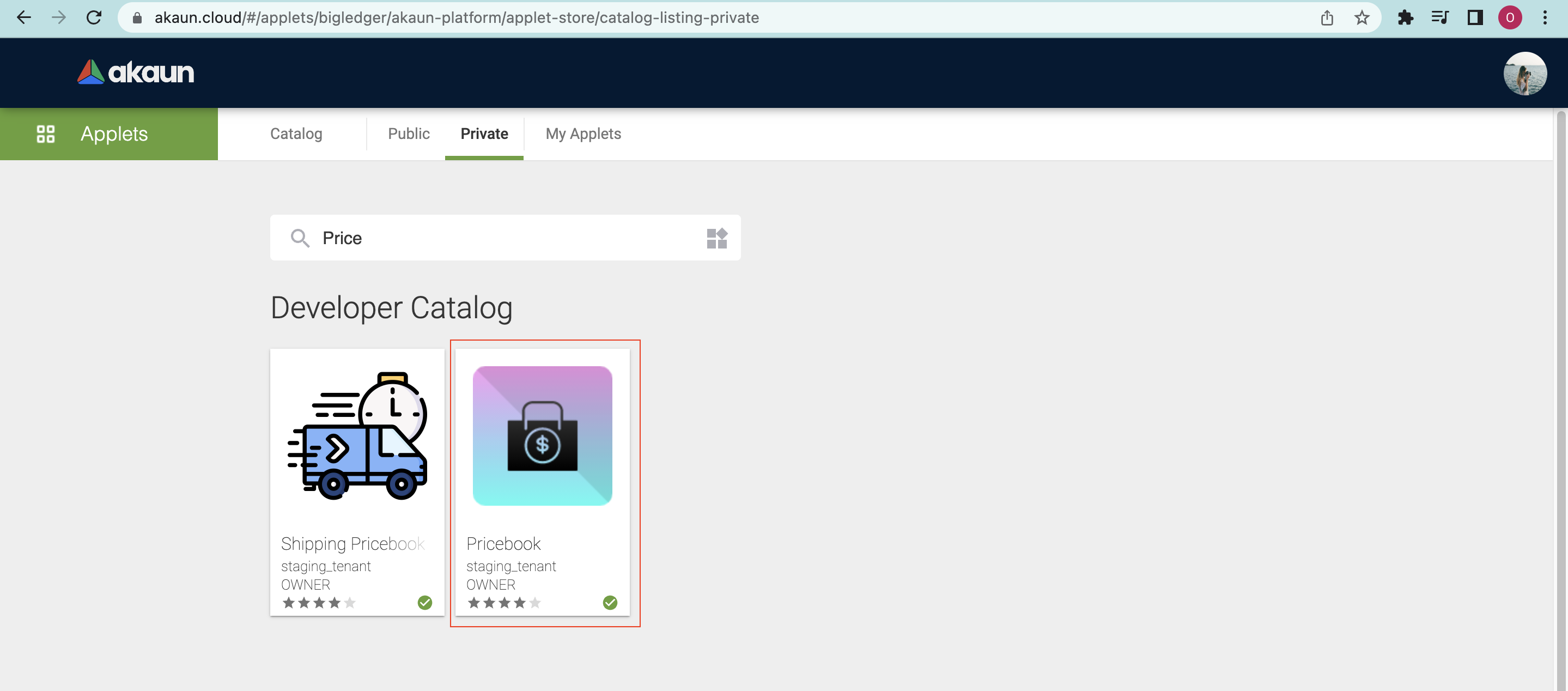Image resolution: width=1568 pixels, height=691 pixels.
Task: Open the Catalog tab
Action: pos(296,134)
